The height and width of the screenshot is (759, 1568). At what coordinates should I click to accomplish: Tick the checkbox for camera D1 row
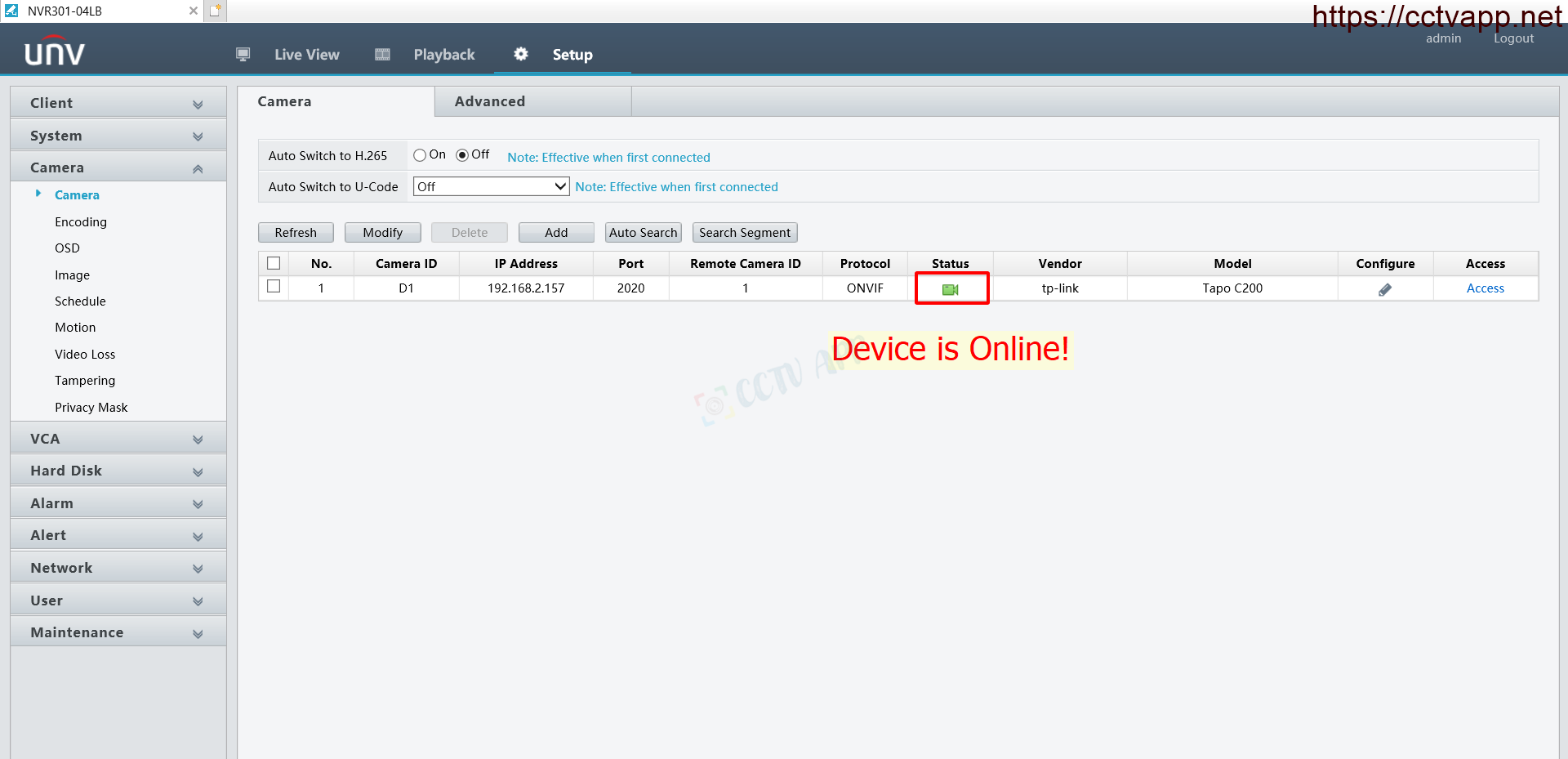274,287
